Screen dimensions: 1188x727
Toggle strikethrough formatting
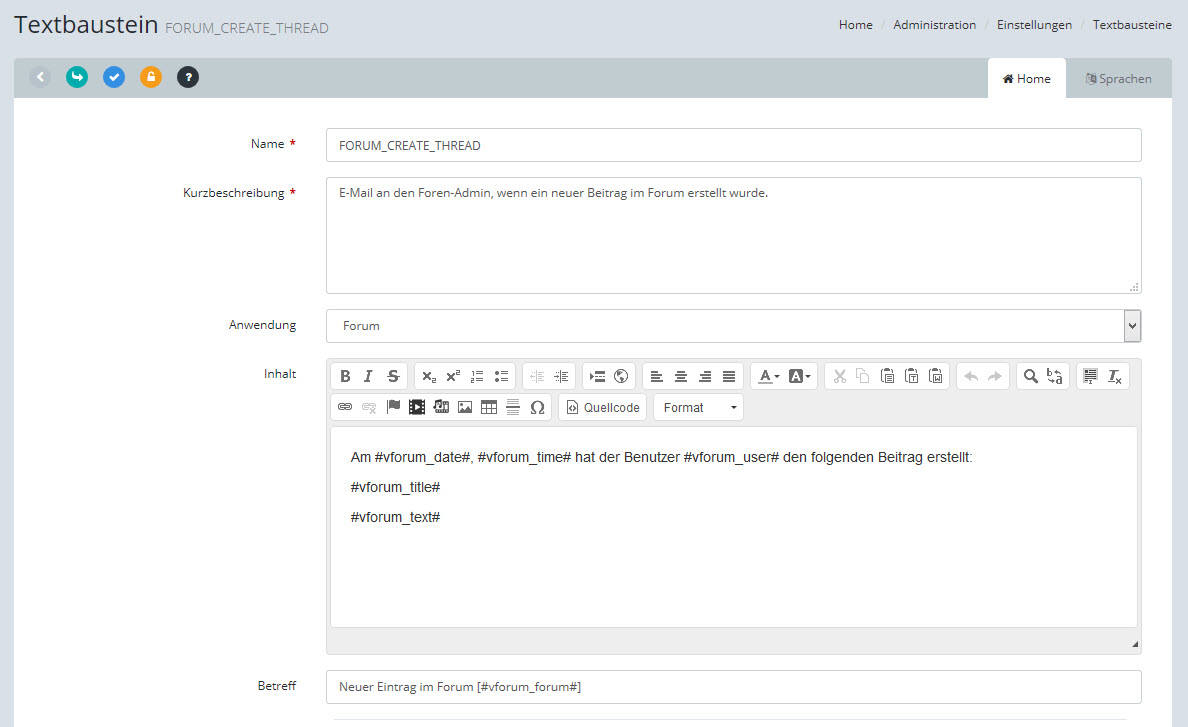393,376
